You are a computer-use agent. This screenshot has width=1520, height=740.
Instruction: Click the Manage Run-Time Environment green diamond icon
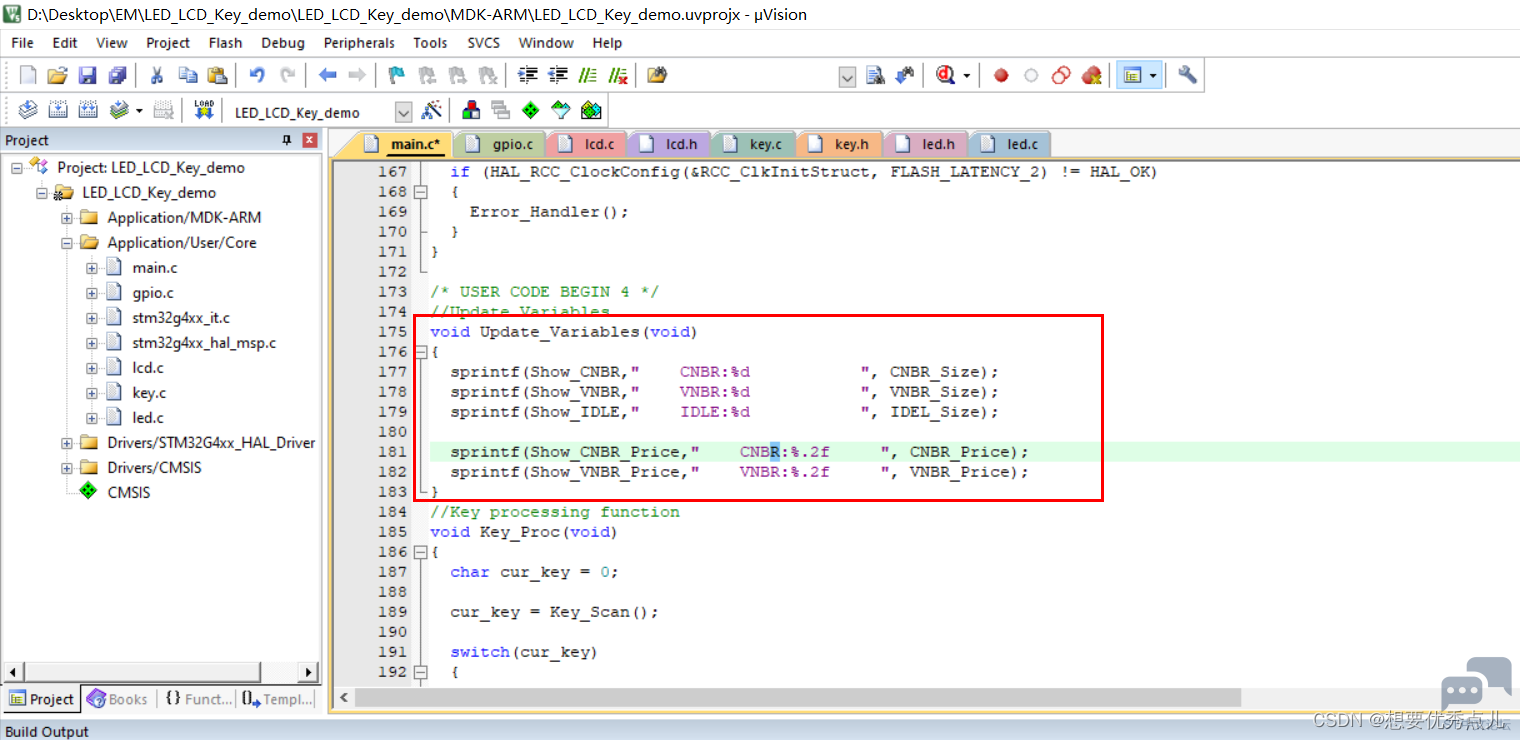click(x=530, y=110)
